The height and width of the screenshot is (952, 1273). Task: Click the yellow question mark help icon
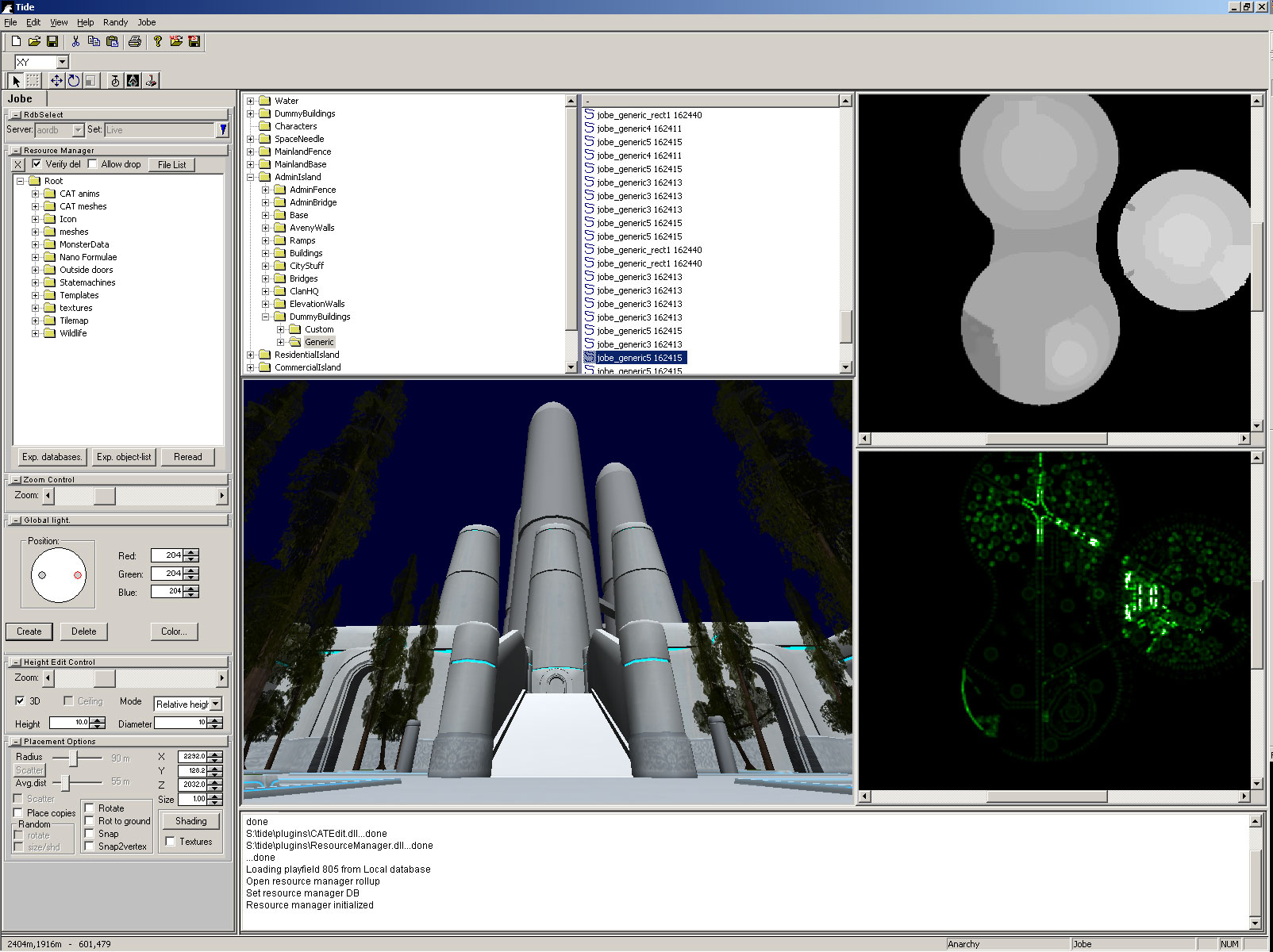pyautogui.click(x=157, y=41)
